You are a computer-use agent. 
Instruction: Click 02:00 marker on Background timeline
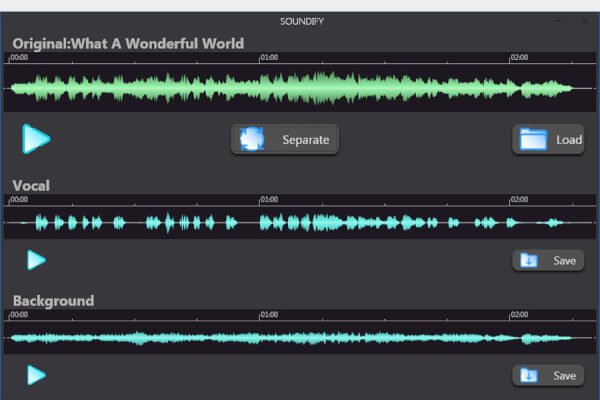519,315
